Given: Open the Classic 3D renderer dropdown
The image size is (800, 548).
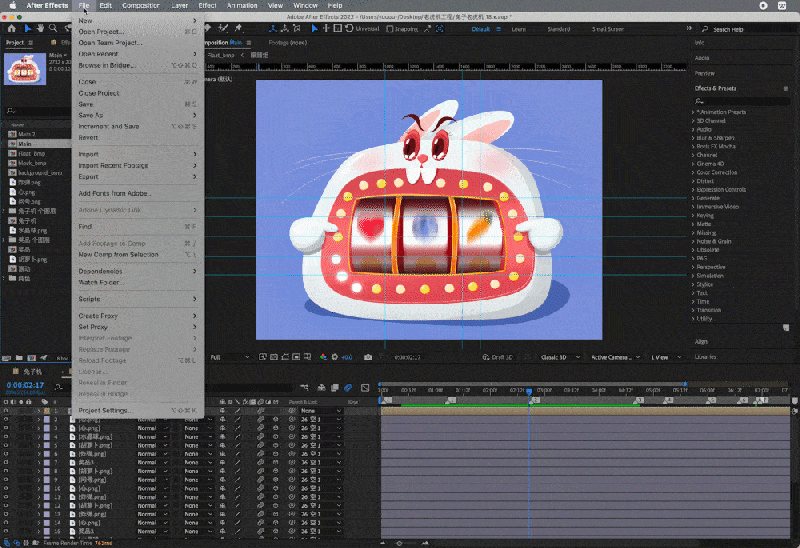Looking at the screenshot, I should 560,357.
